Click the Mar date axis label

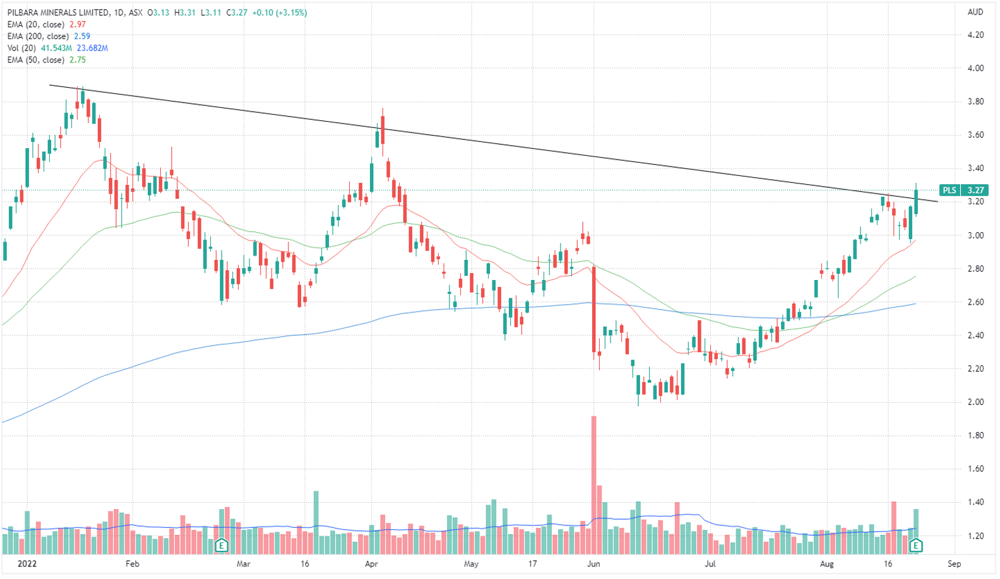[243, 564]
